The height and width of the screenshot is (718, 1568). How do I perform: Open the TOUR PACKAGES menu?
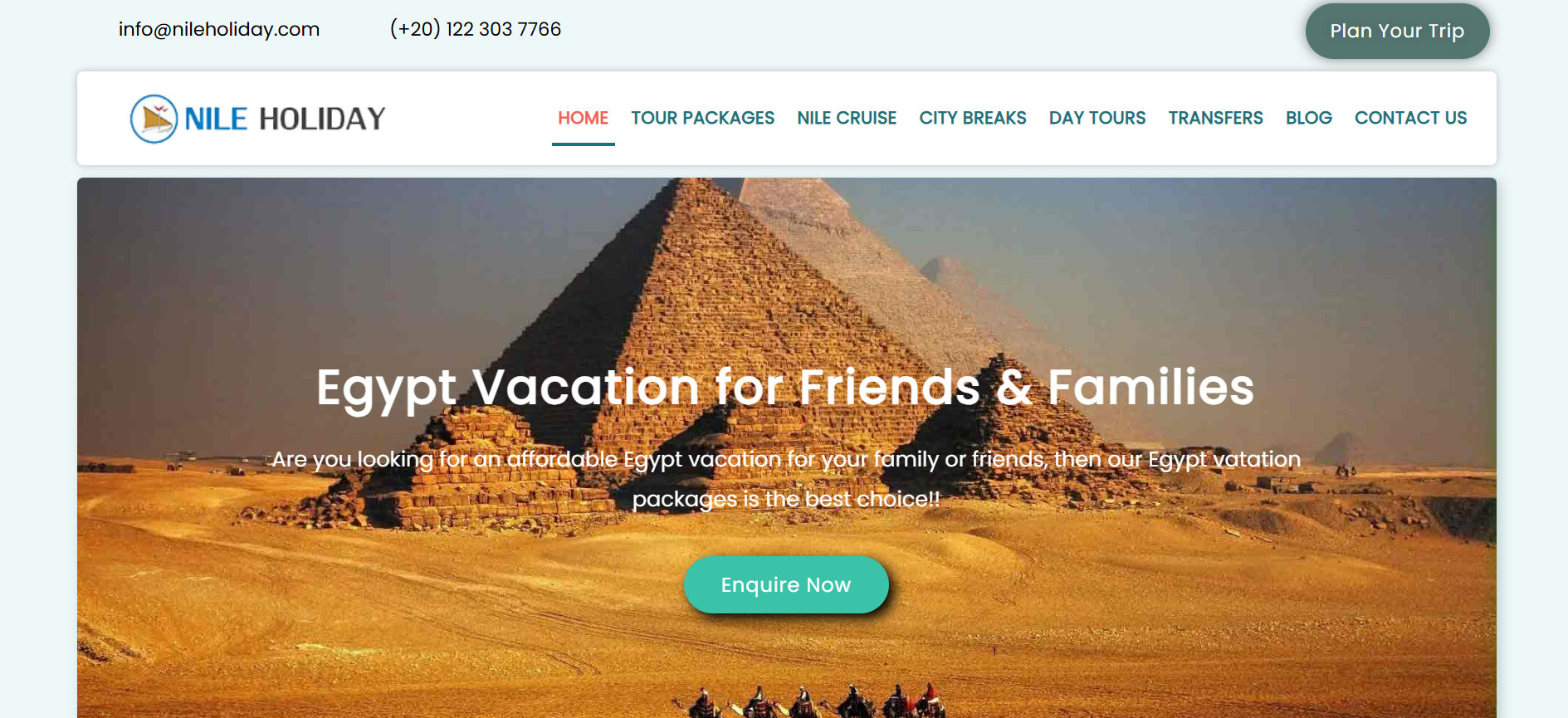[702, 118]
